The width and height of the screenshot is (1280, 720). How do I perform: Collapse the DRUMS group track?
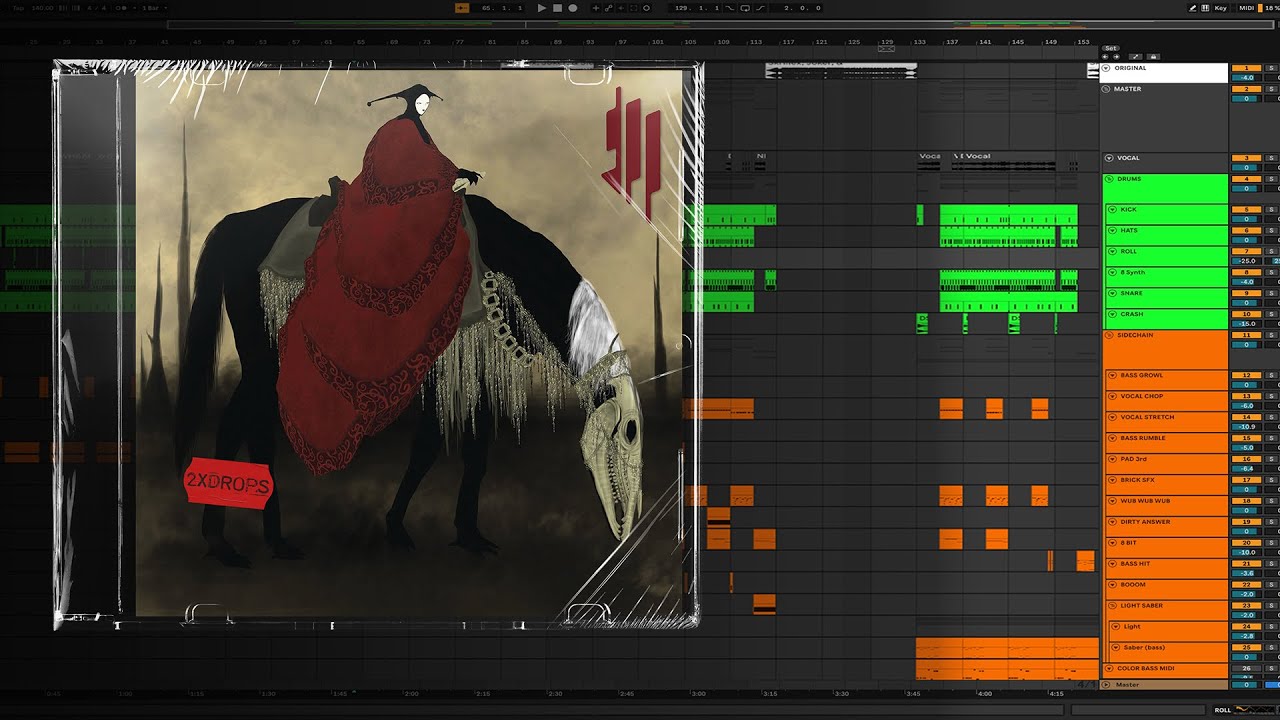pos(1109,179)
